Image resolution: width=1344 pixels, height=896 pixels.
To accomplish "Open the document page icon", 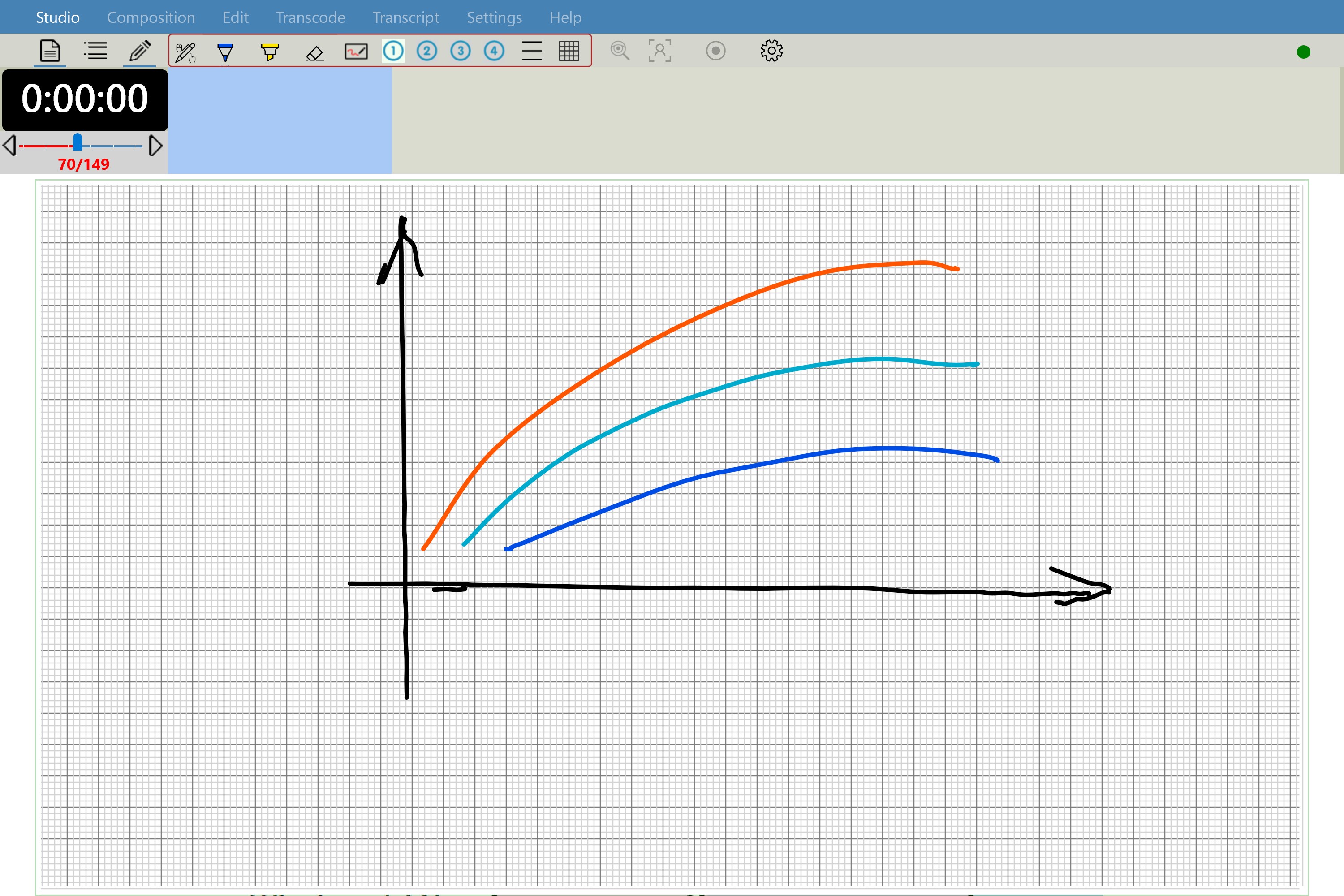I will coord(50,51).
